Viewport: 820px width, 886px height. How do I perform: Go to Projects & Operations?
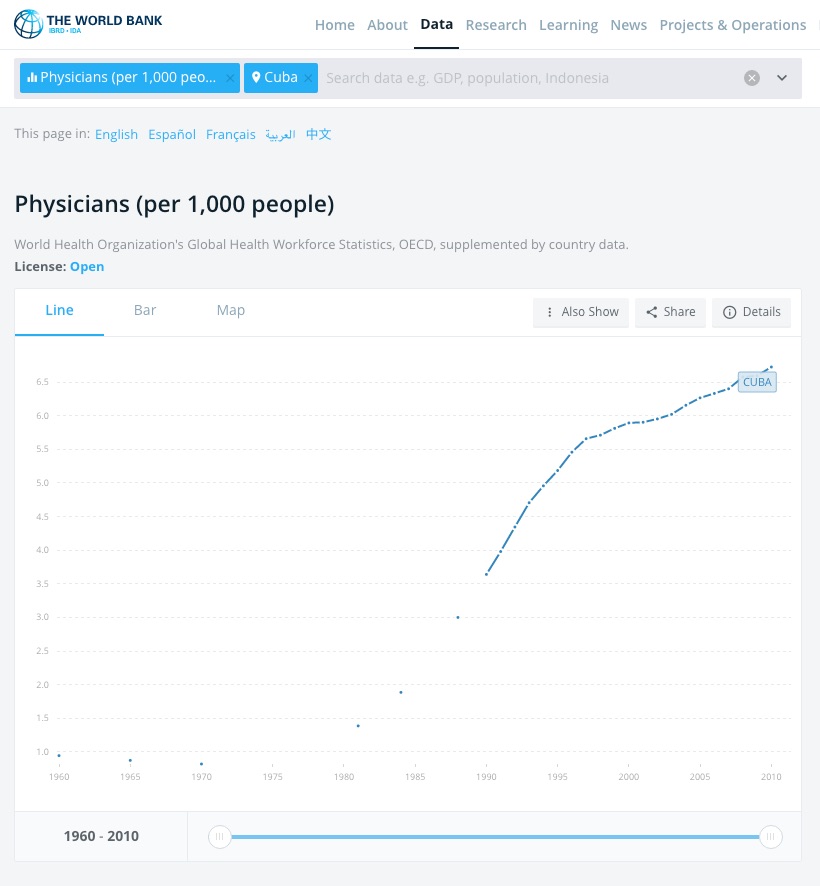click(x=732, y=25)
